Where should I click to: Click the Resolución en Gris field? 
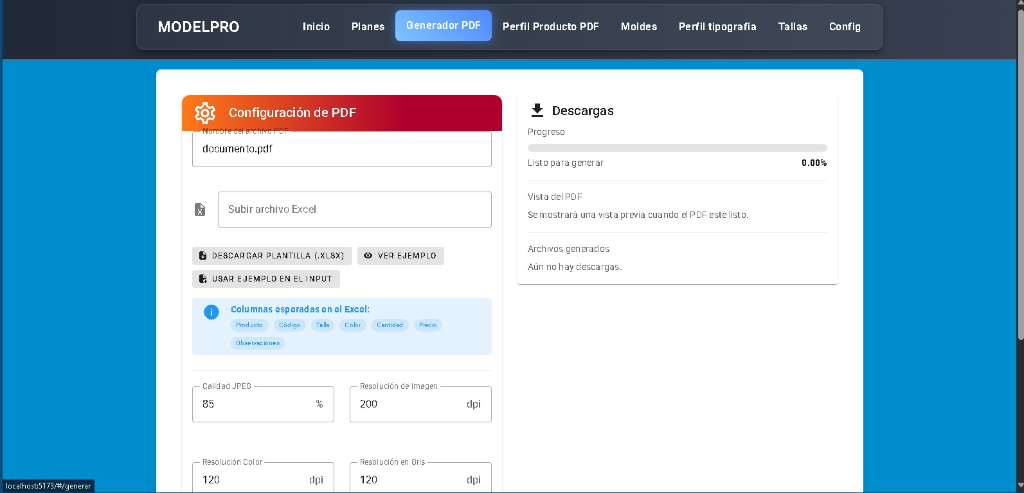pos(421,479)
